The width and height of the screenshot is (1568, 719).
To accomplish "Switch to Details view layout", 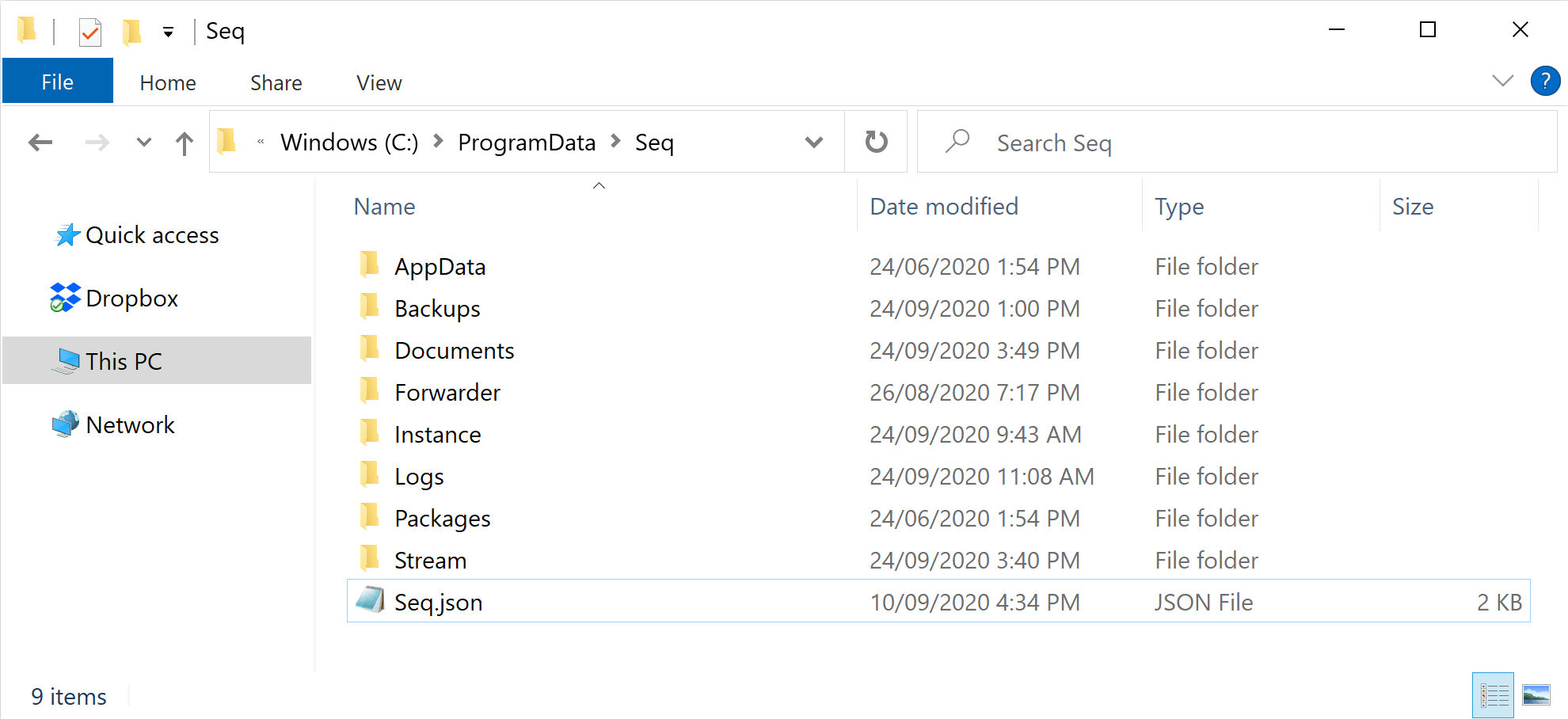I will [x=1494, y=695].
